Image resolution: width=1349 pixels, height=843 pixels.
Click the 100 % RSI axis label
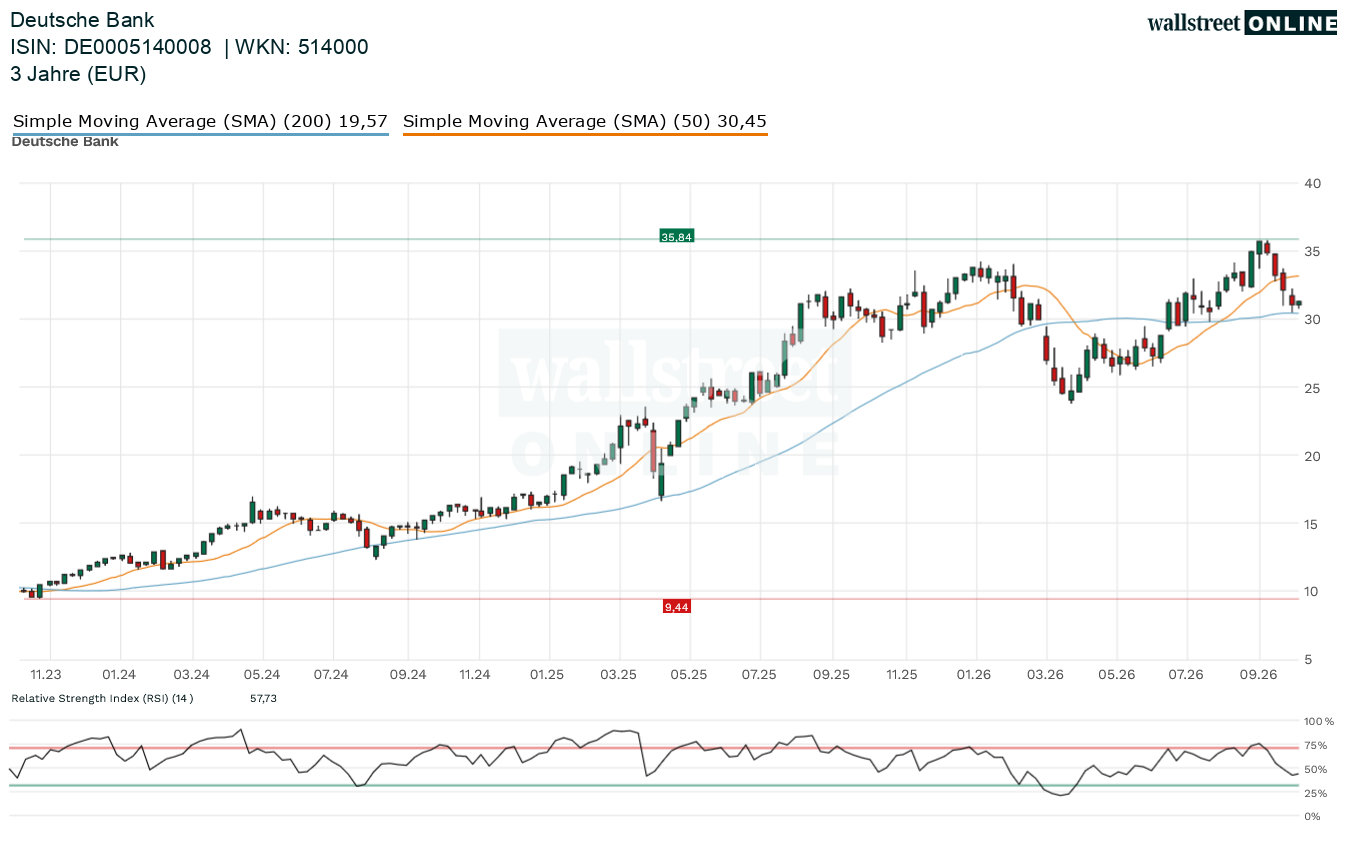(1319, 721)
